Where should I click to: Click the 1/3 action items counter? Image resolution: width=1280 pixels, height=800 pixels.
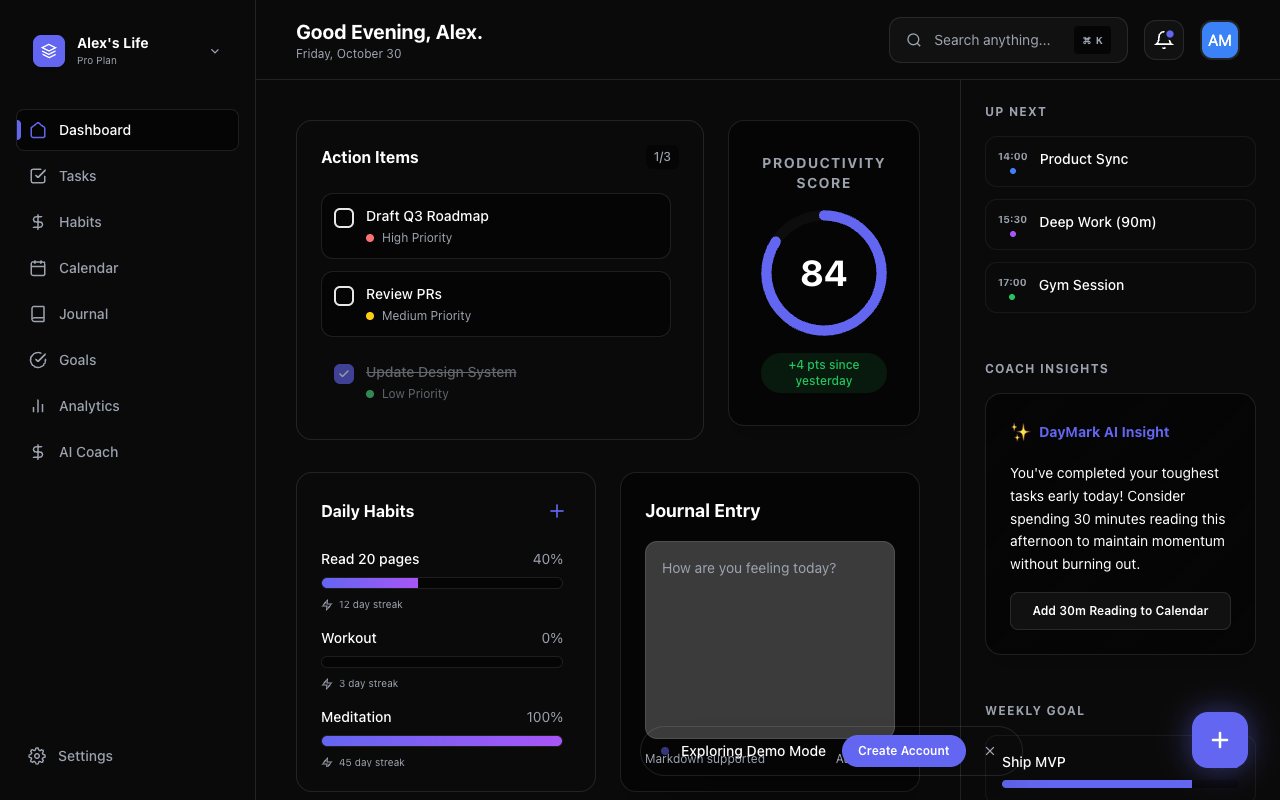click(662, 157)
